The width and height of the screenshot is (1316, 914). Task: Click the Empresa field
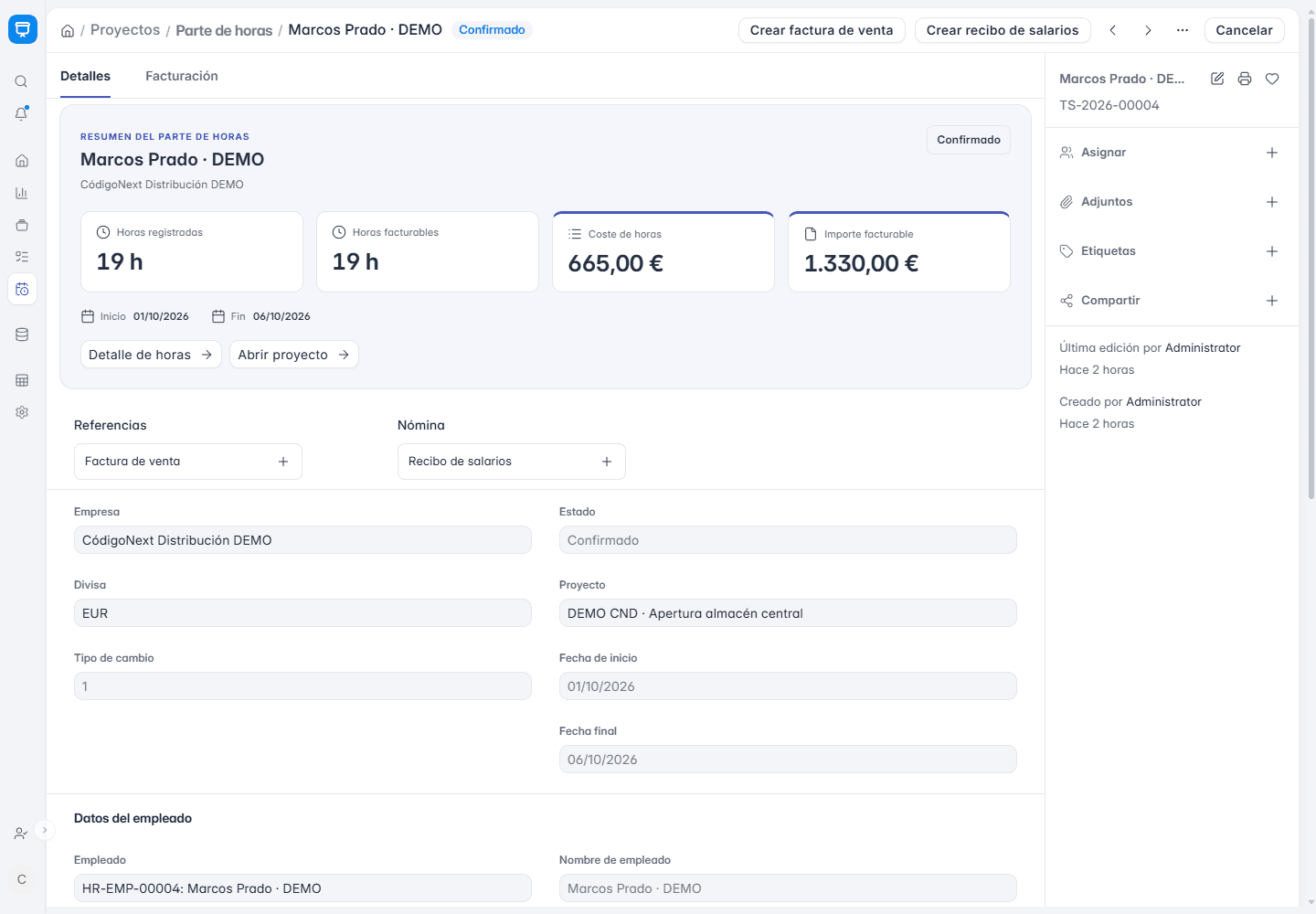[302, 540]
